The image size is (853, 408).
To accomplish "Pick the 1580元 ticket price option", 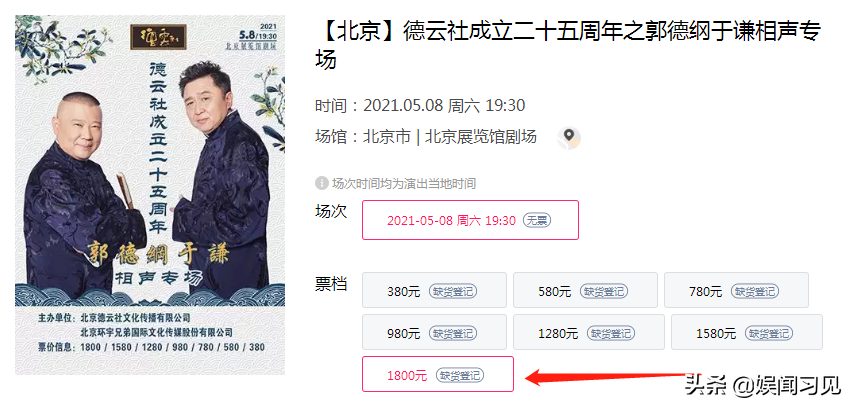I will tap(747, 332).
